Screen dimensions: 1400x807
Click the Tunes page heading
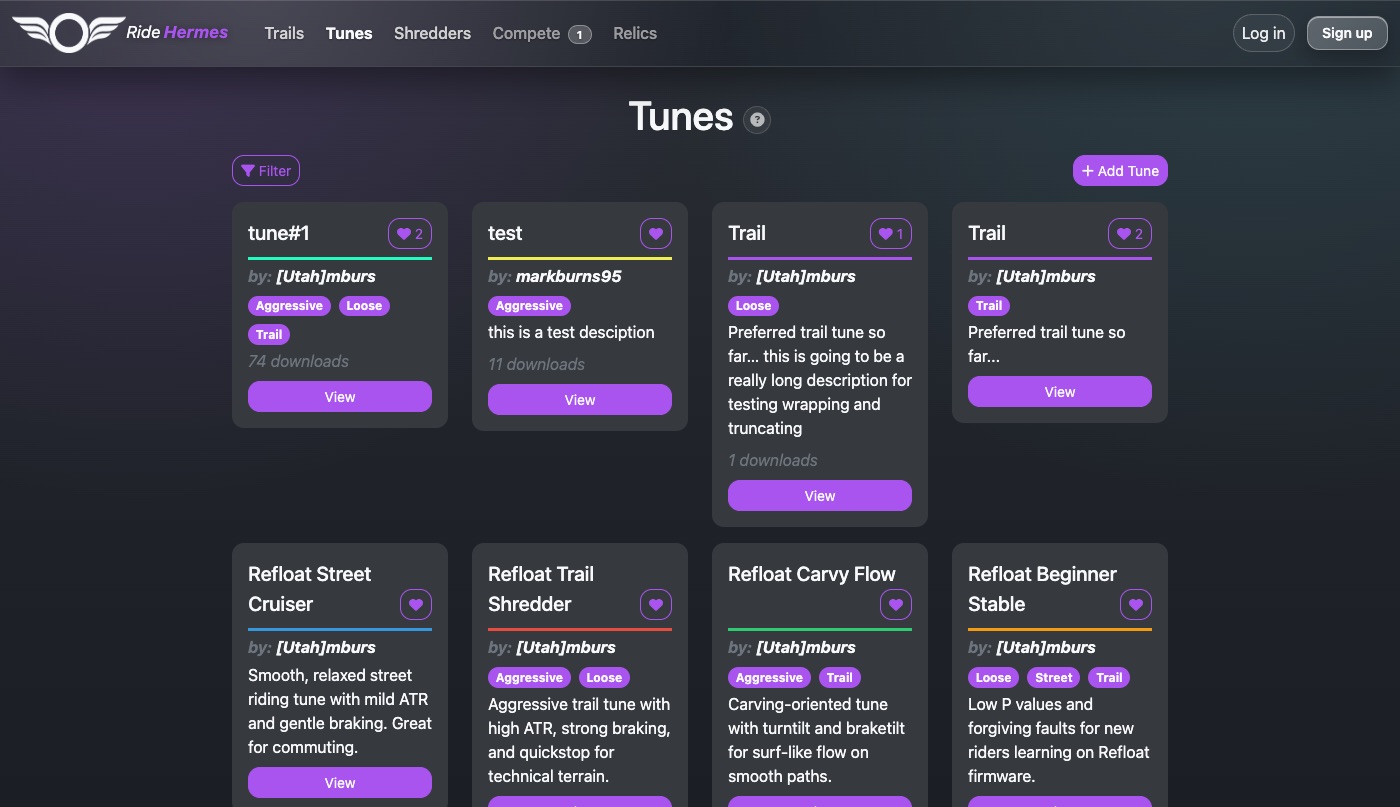(x=681, y=117)
